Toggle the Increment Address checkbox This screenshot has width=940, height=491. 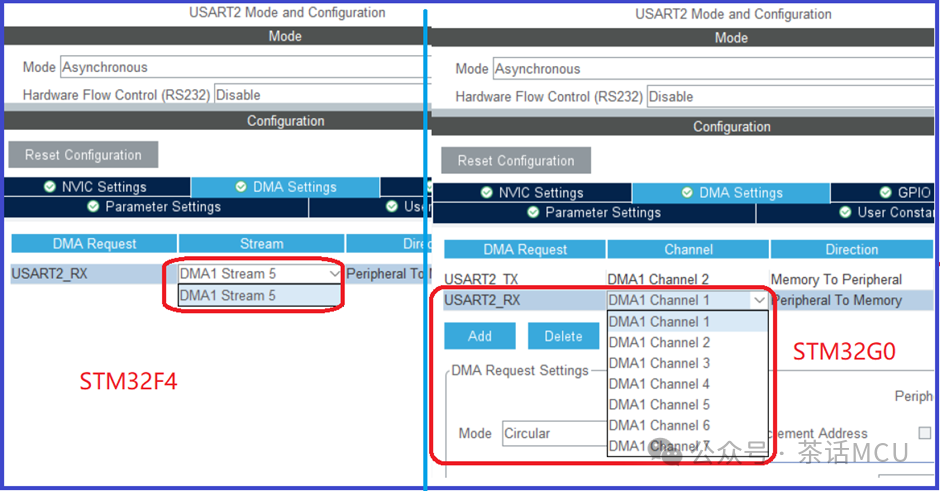(925, 433)
